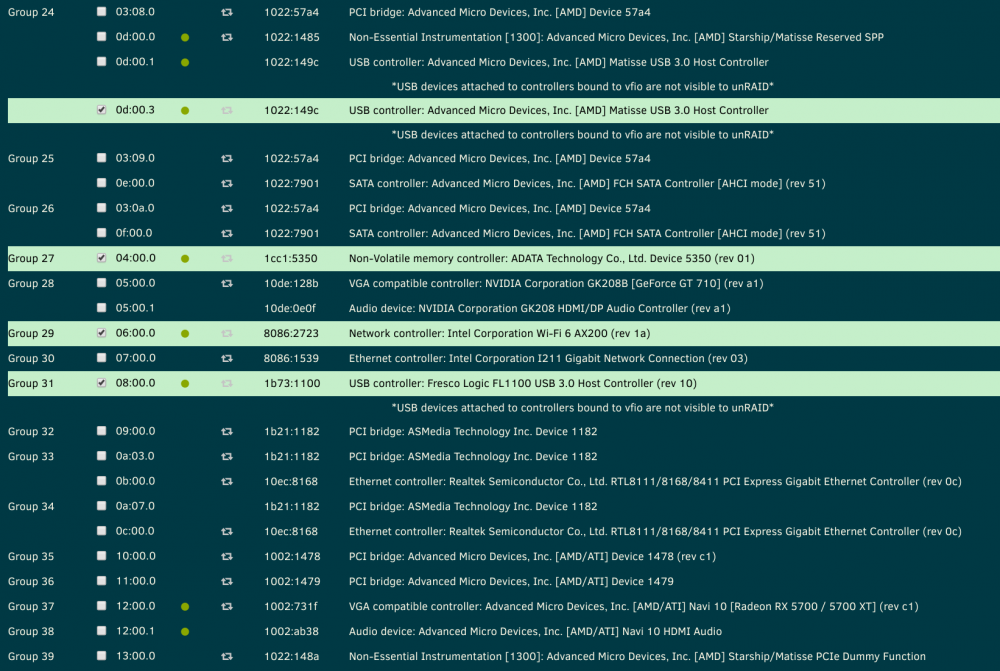Check the SATA controller 0e:00.0 checkbox
Image resolution: width=1000 pixels, height=671 pixels.
[101, 182]
